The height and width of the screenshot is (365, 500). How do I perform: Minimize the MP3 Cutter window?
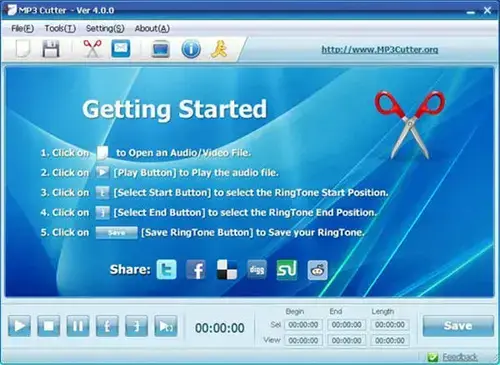(471, 11)
